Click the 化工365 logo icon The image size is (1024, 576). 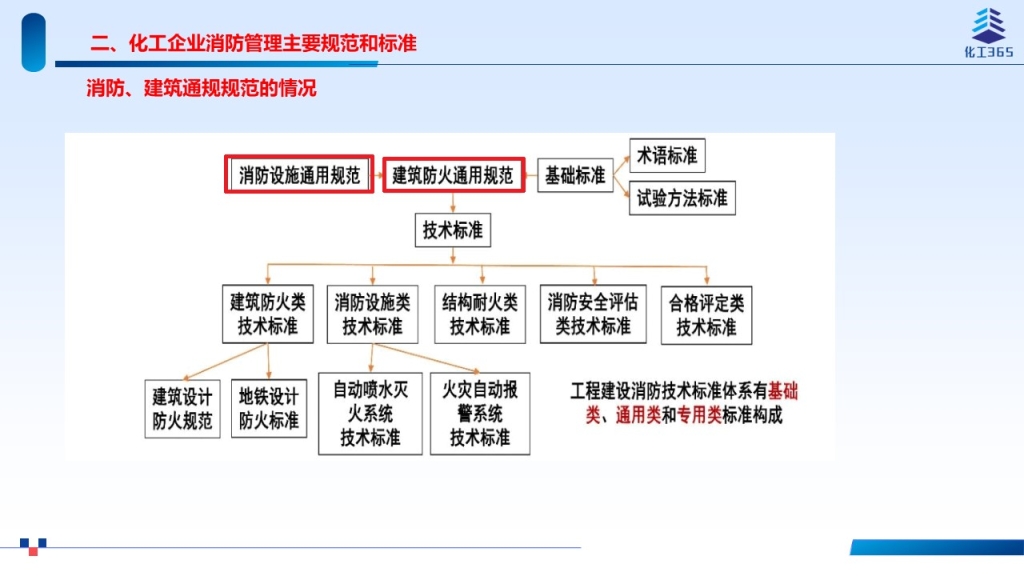coord(989,33)
